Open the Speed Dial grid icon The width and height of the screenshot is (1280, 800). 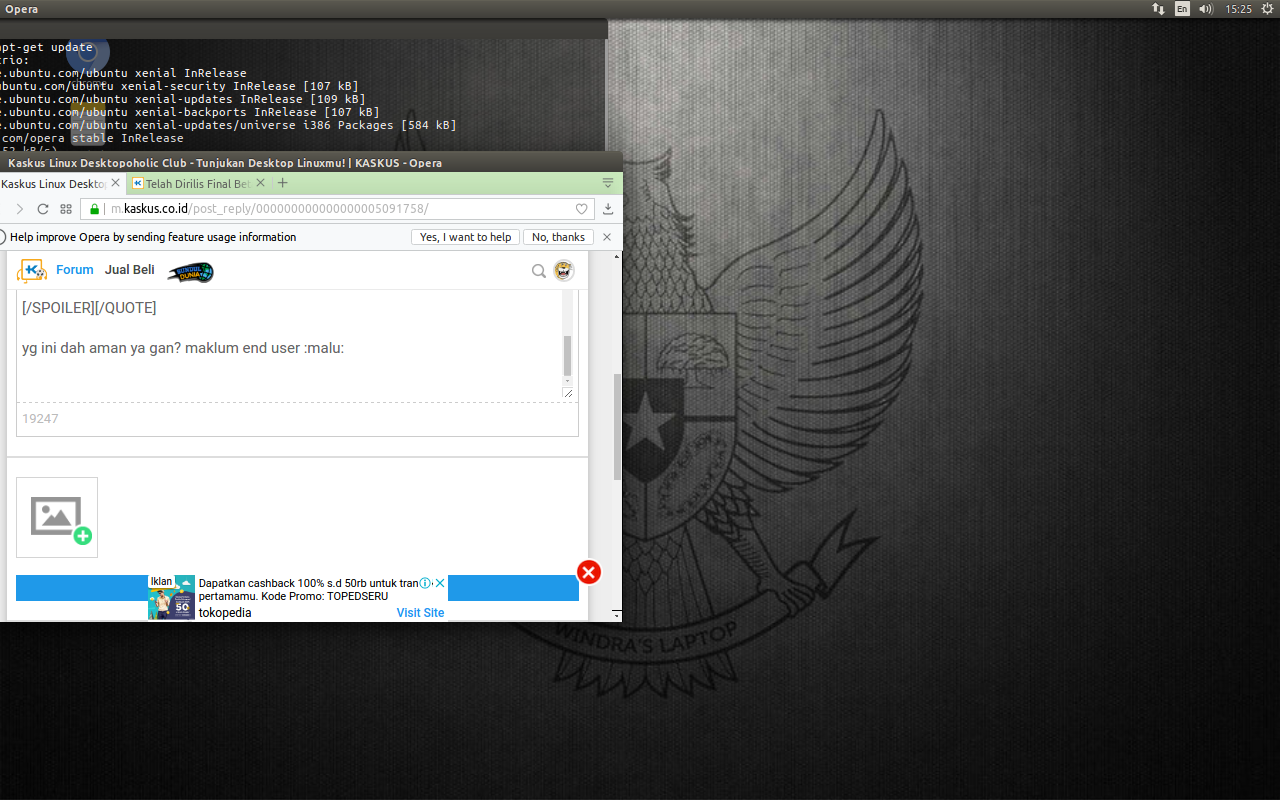66,209
